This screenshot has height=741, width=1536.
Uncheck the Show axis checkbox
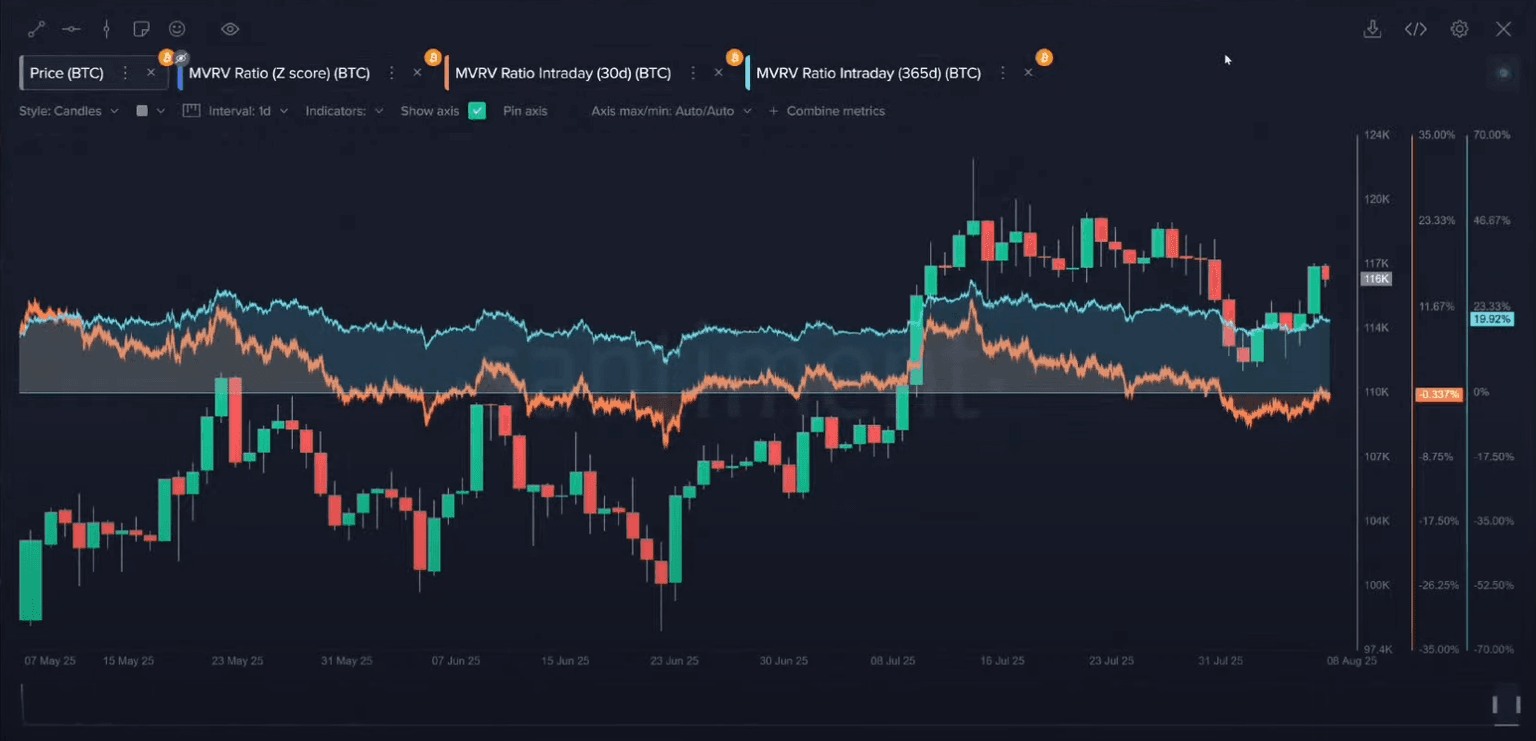point(477,111)
